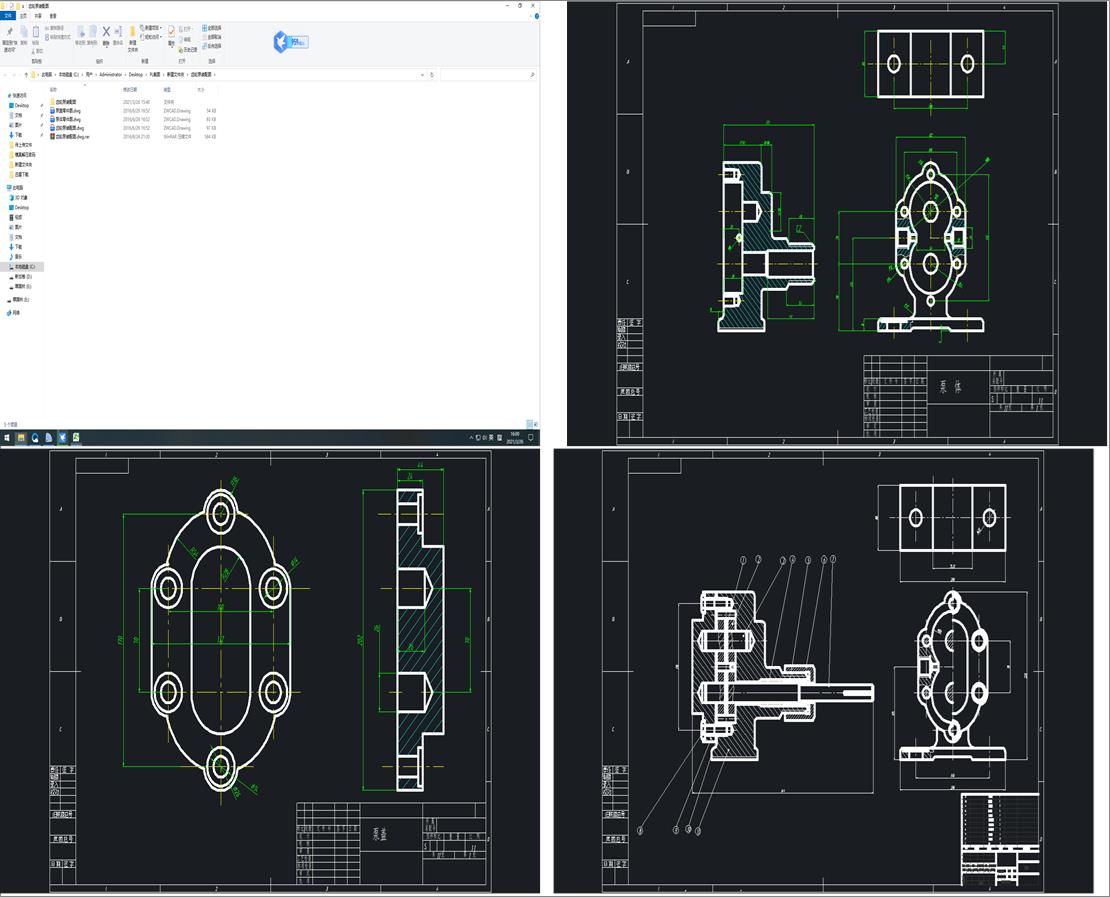Click Copy path in the clipboard group
This screenshot has width=1110, height=897.
click(x=55, y=28)
